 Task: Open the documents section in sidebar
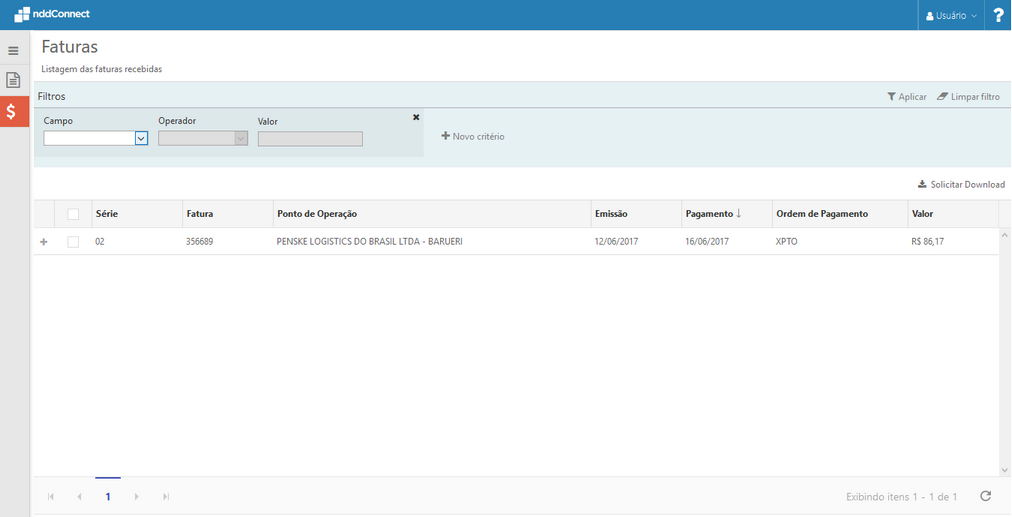tap(13, 80)
